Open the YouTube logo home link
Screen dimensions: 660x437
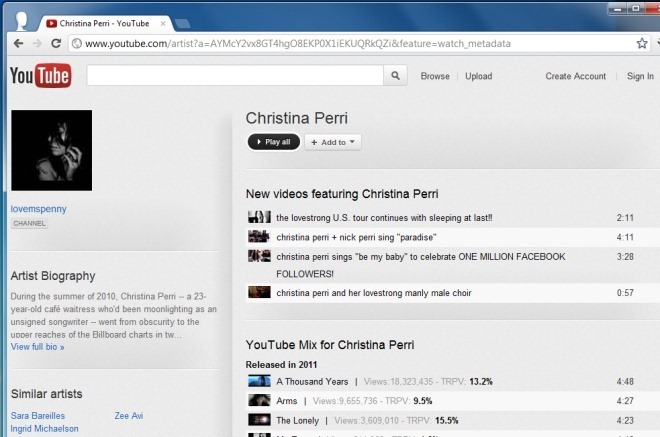coord(40,76)
